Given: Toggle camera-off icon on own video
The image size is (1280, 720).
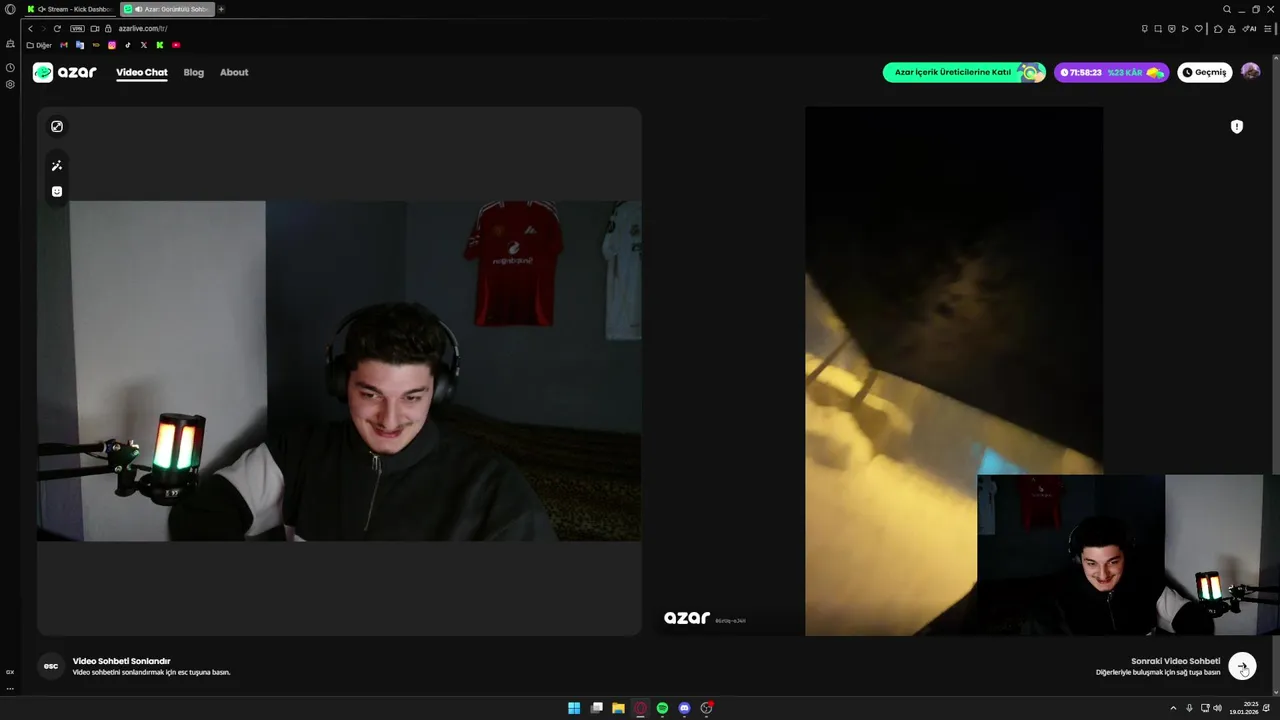Looking at the screenshot, I should pyautogui.click(x=57, y=126).
